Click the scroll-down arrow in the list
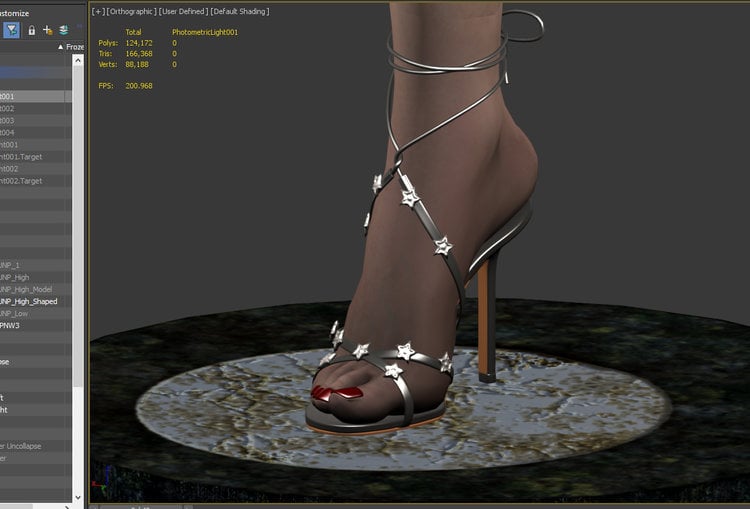This screenshot has height=509, width=750. (78, 498)
